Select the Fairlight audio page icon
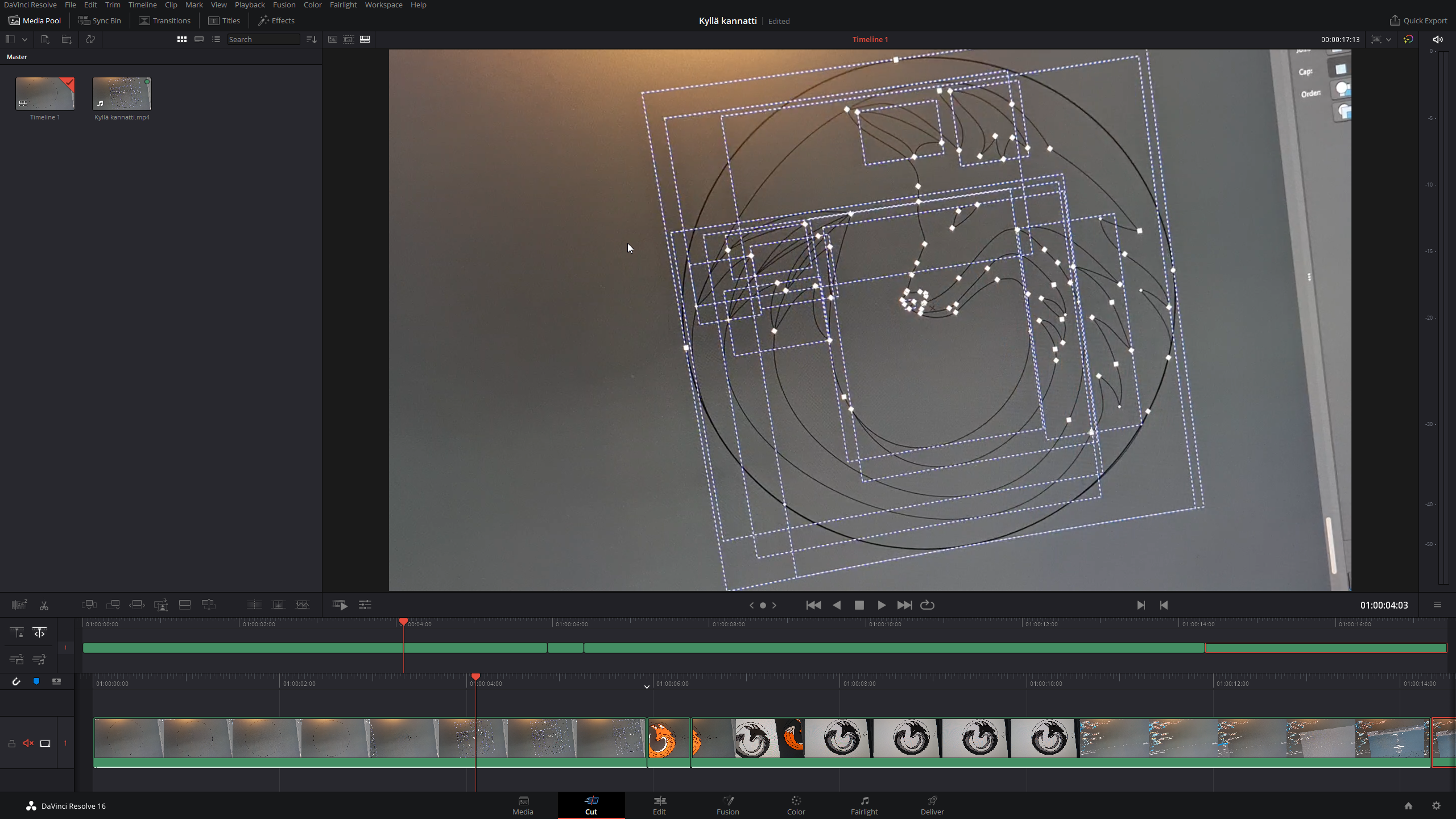Screen dimensions: 1456x819 [864, 805]
